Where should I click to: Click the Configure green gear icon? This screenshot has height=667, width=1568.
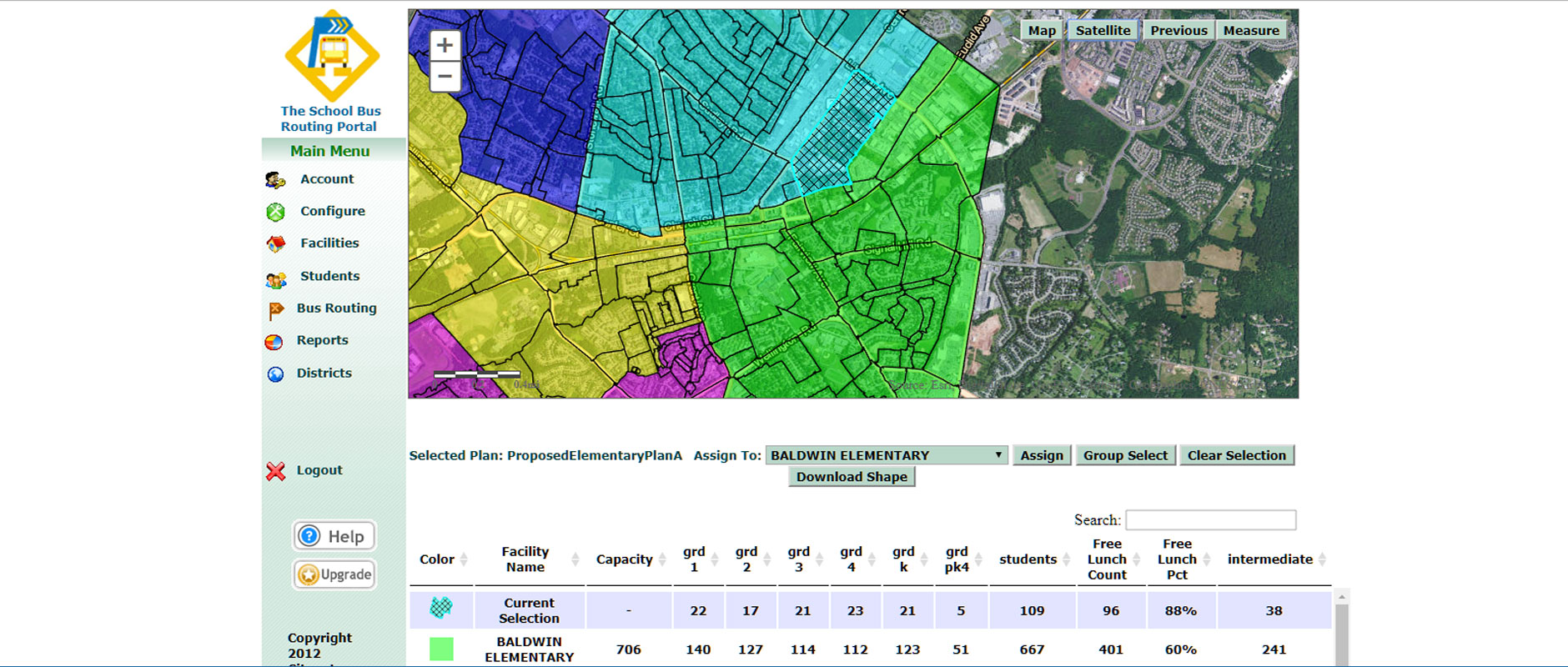[275, 212]
